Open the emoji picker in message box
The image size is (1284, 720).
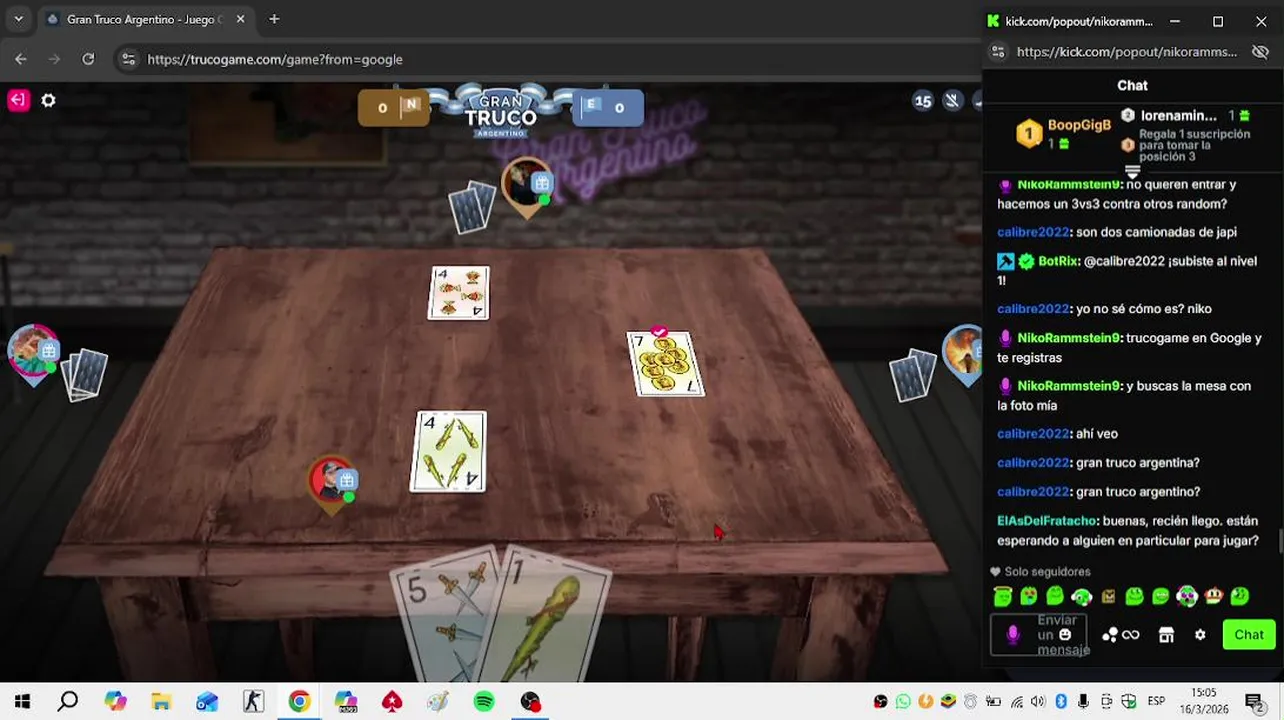[x=1065, y=635]
